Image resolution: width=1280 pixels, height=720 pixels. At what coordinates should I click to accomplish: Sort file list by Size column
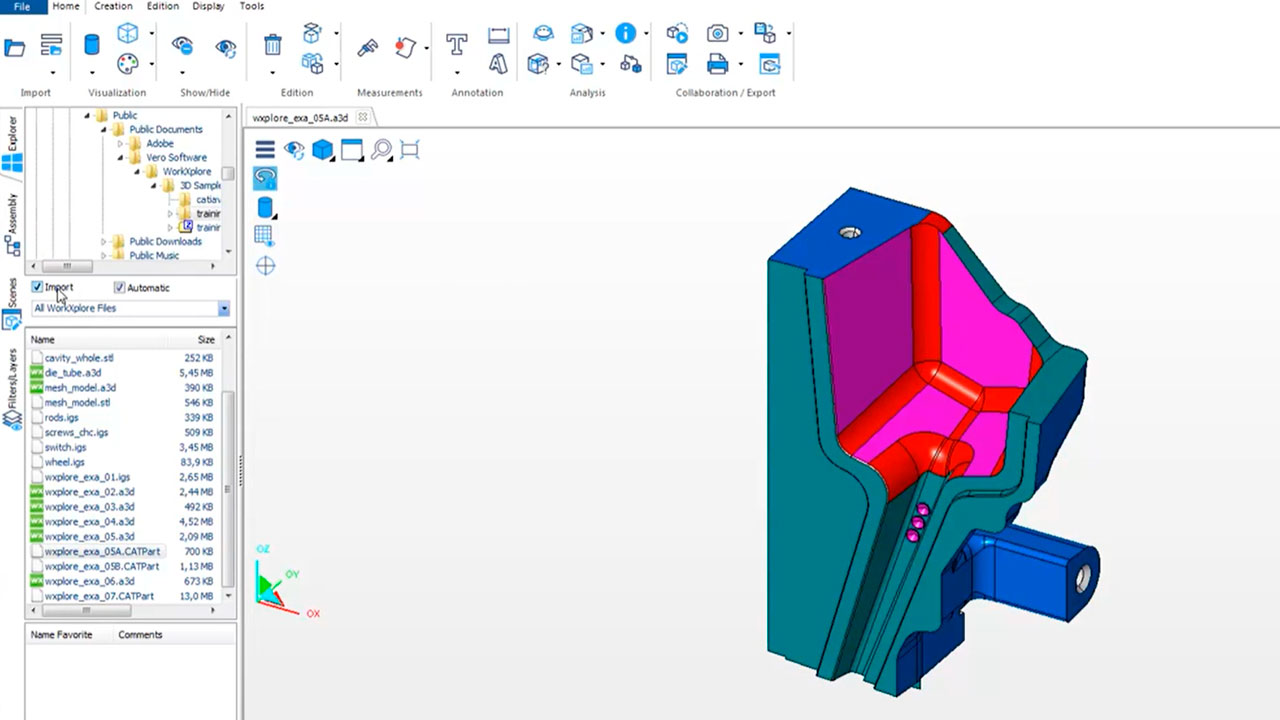coord(206,340)
